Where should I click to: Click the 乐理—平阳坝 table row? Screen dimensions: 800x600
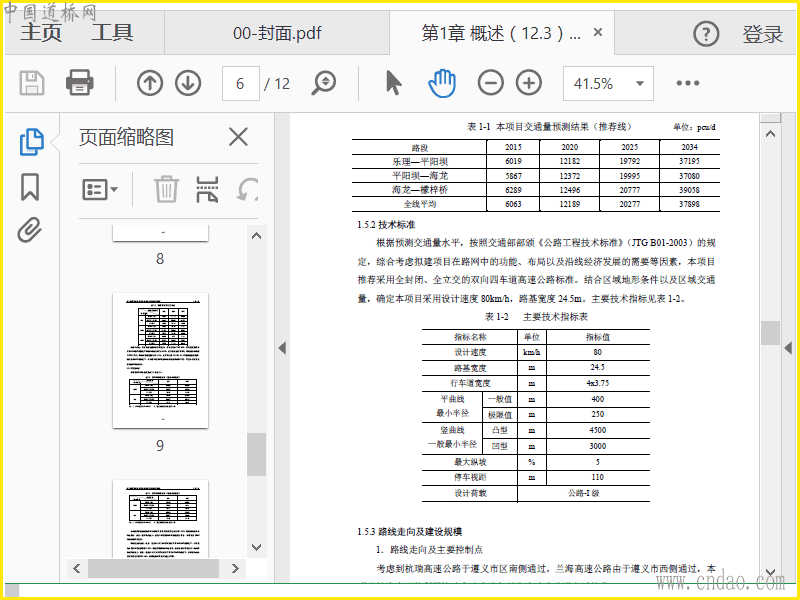(x=536, y=162)
